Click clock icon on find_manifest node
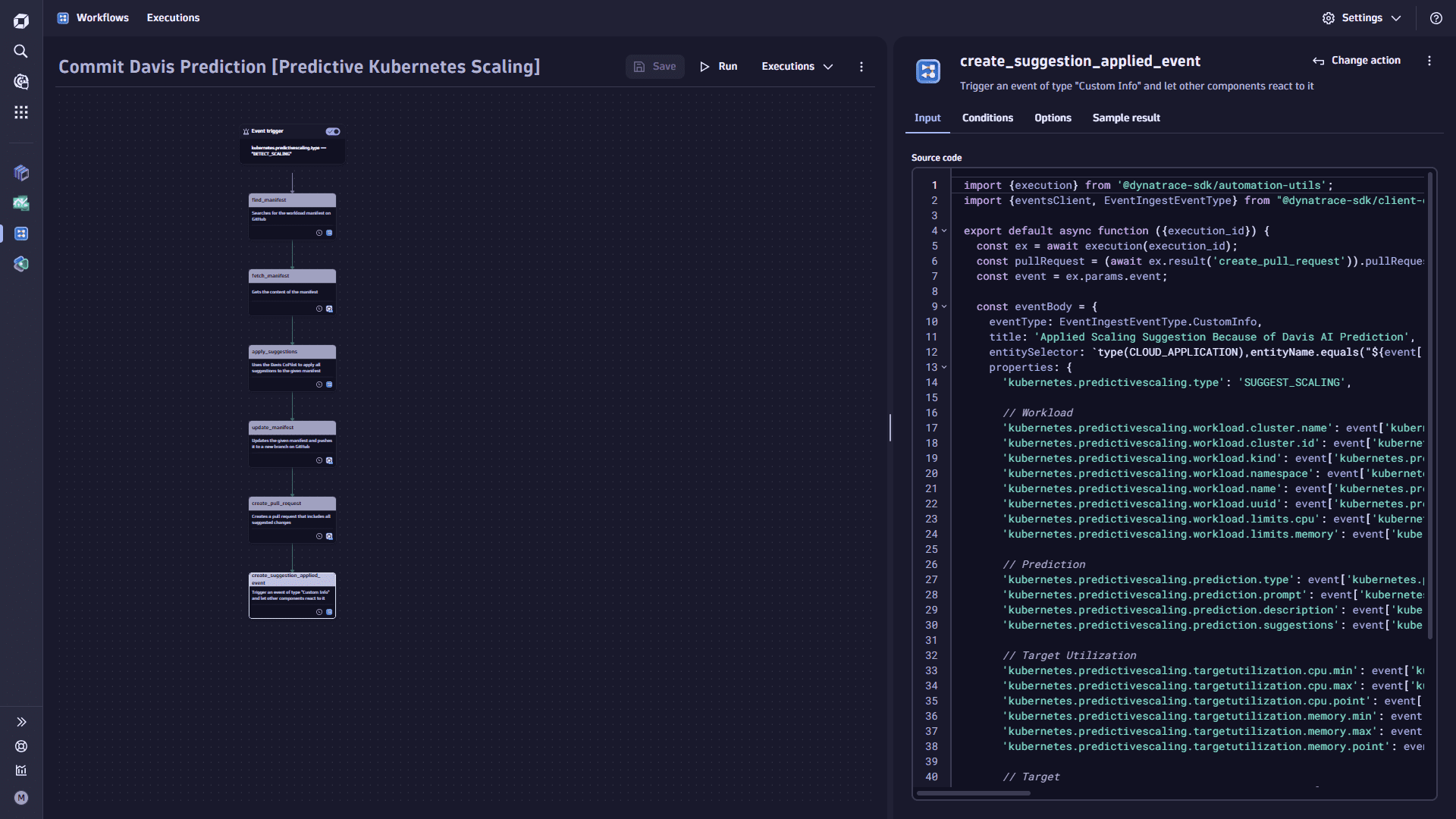The image size is (1456, 819). coord(319,233)
